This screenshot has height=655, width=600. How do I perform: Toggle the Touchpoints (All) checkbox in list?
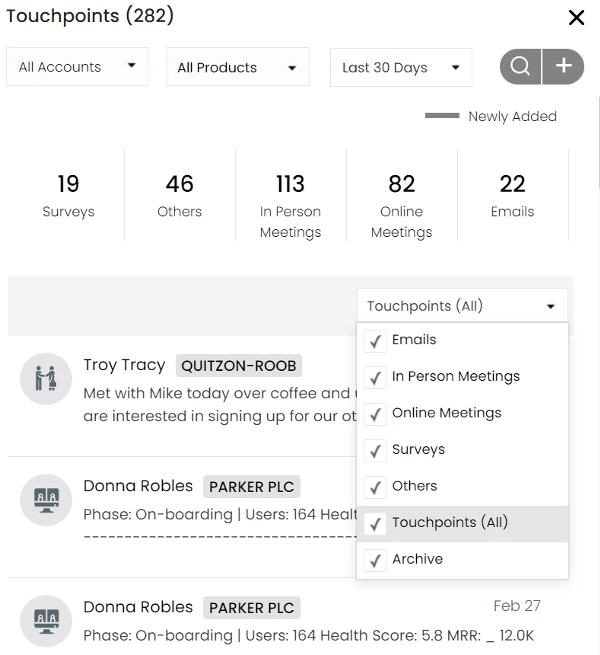(x=375, y=524)
